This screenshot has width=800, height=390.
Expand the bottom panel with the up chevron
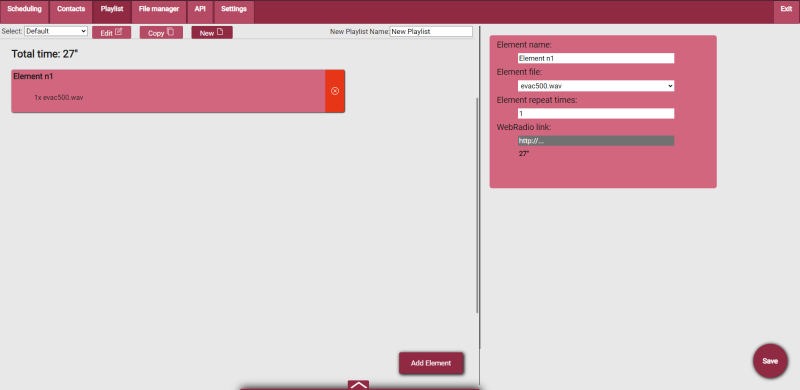click(359, 385)
